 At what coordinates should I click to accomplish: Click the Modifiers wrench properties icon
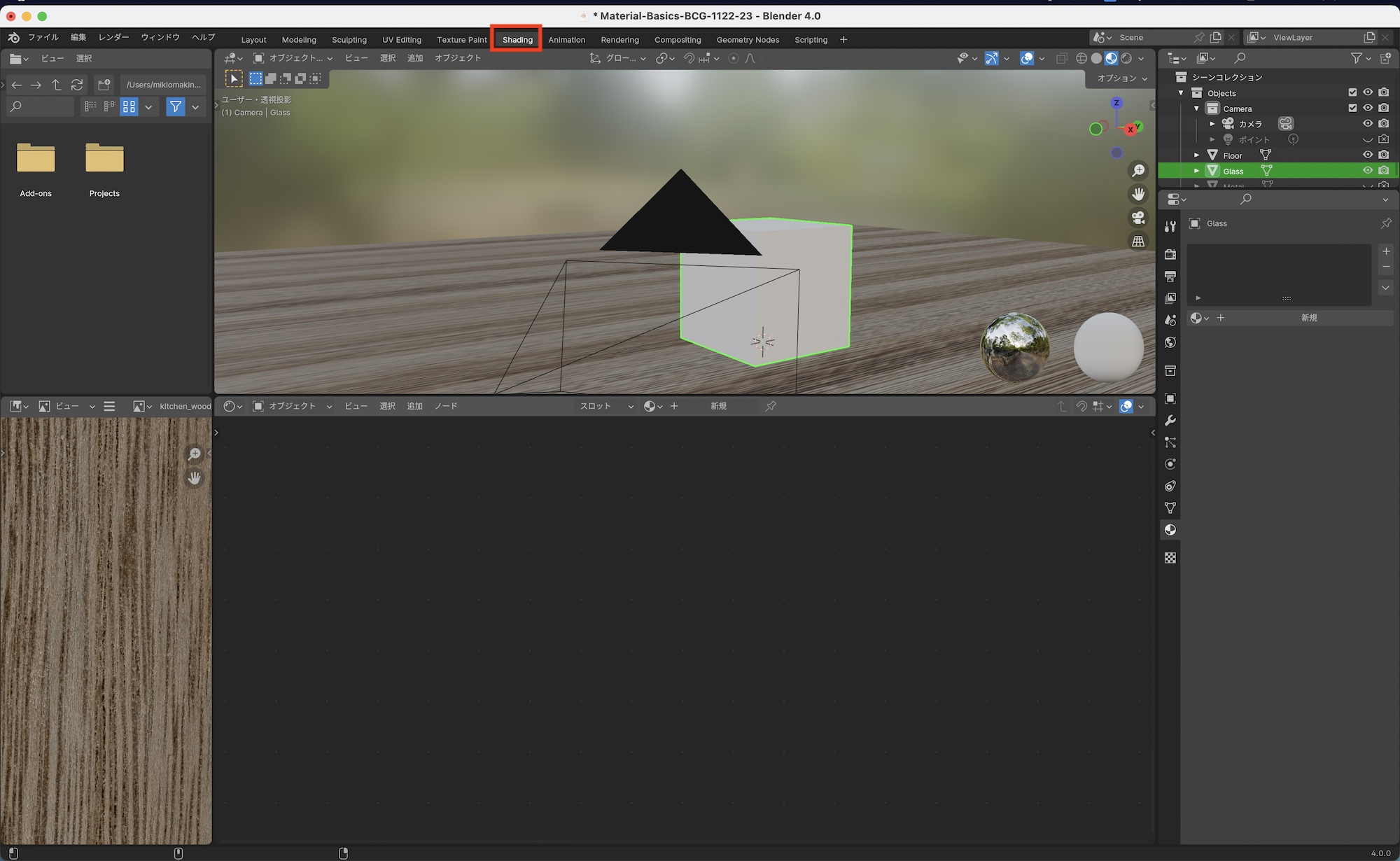coord(1170,421)
